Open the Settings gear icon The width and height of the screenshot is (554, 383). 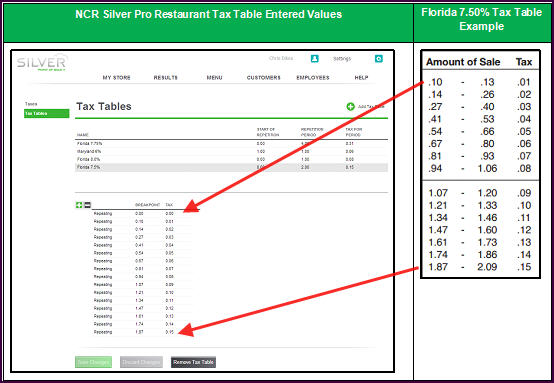[378, 59]
